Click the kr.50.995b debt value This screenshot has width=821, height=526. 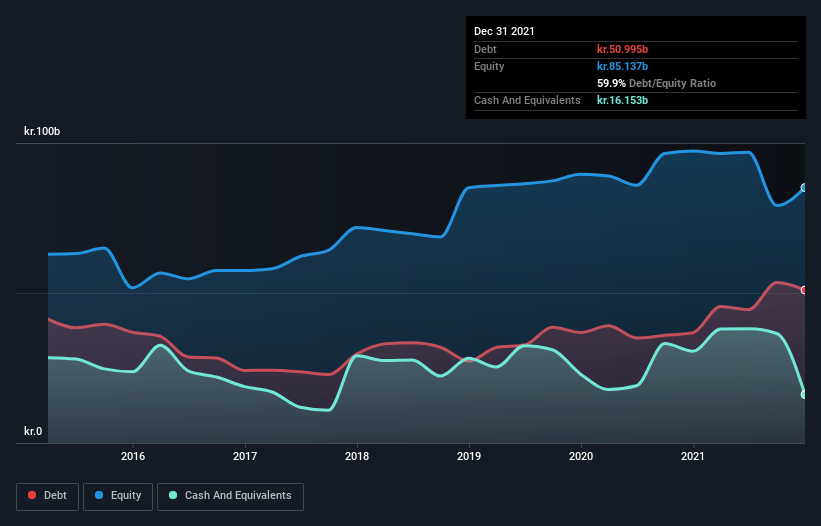623,49
